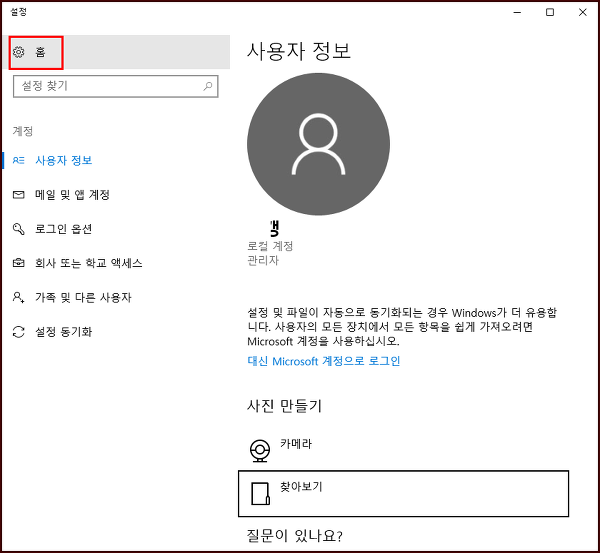Open 로그인 옵션 settings

tap(64, 229)
